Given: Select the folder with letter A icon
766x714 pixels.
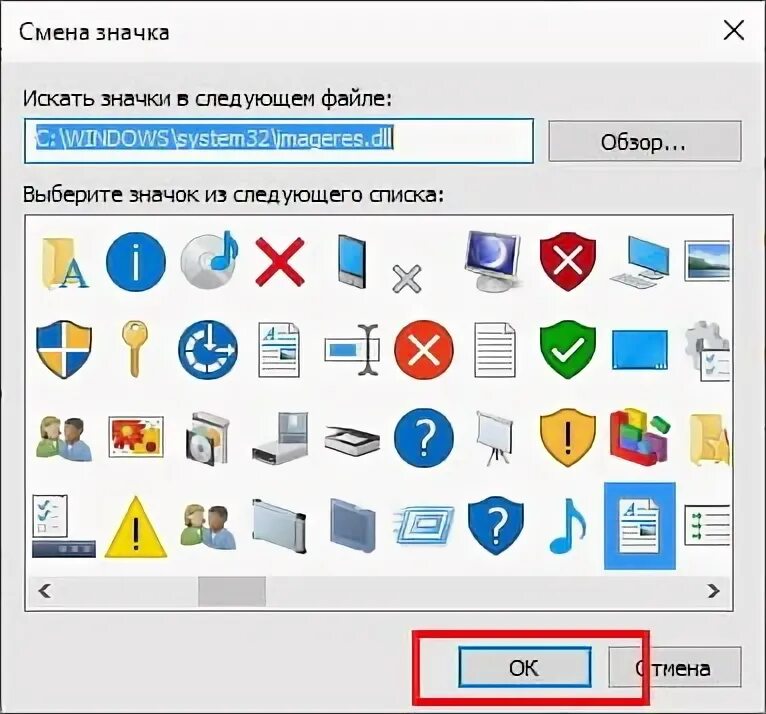Looking at the screenshot, I should (64, 262).
